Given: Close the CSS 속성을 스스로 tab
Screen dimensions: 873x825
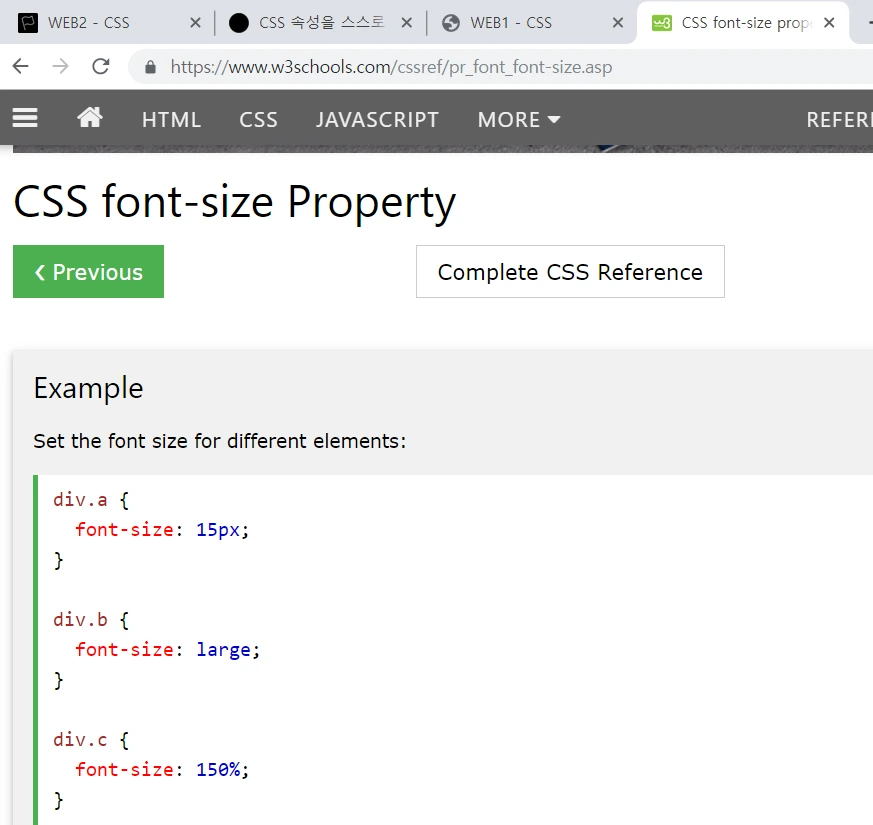Looking at the screenshot, I should click(406, 23).
